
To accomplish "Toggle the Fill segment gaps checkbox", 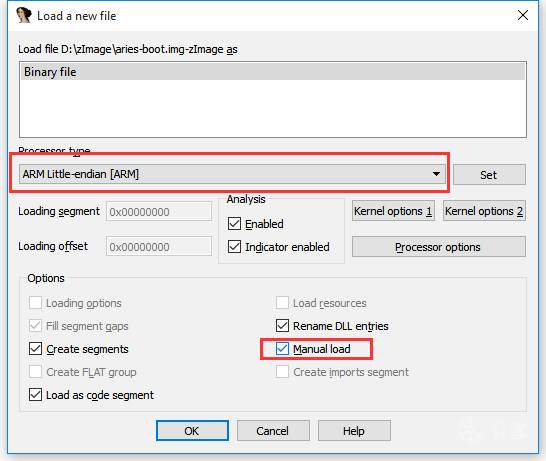I will 36,326.
